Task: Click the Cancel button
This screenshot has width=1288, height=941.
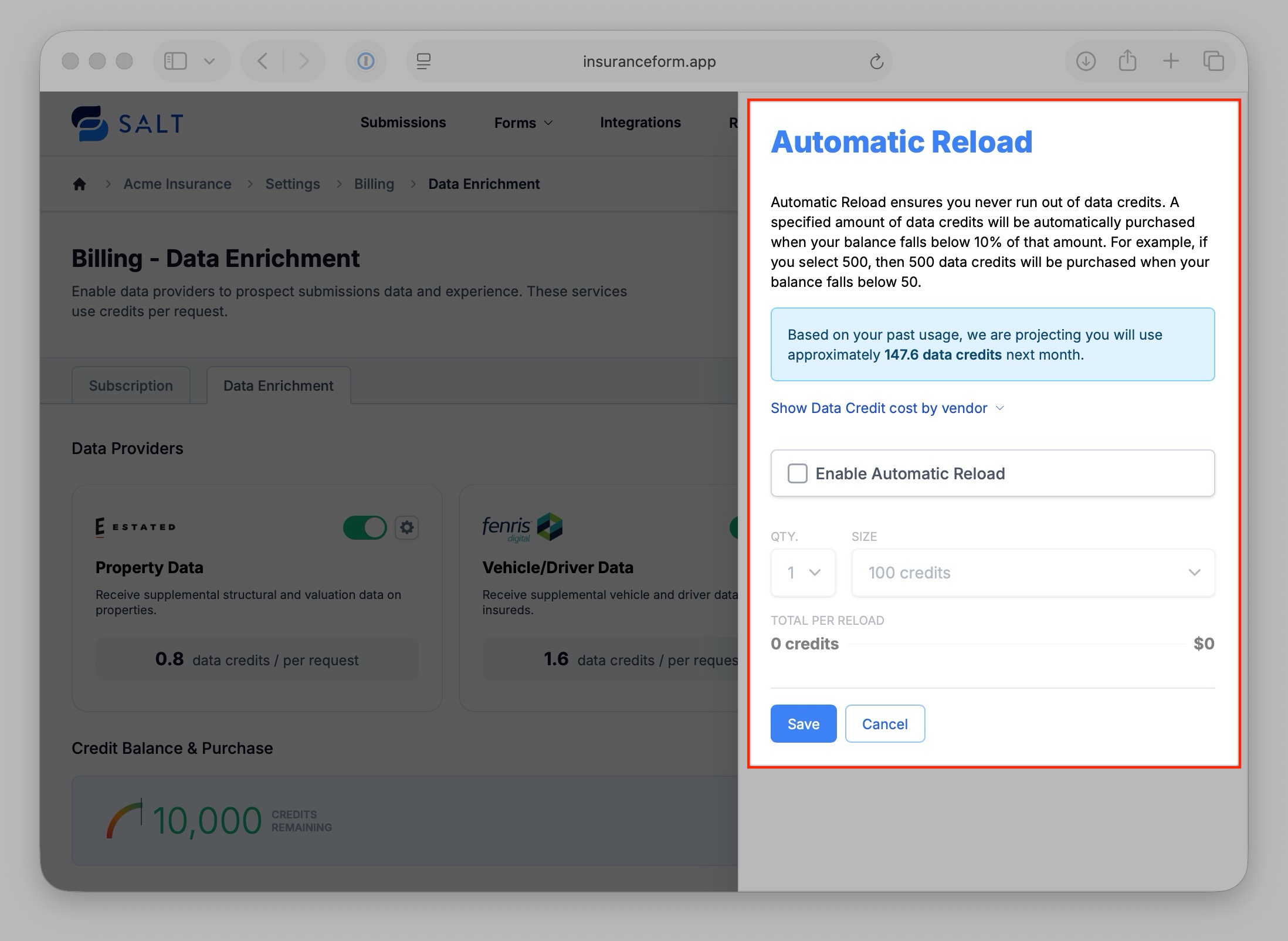Action: (x=884, y=724)
